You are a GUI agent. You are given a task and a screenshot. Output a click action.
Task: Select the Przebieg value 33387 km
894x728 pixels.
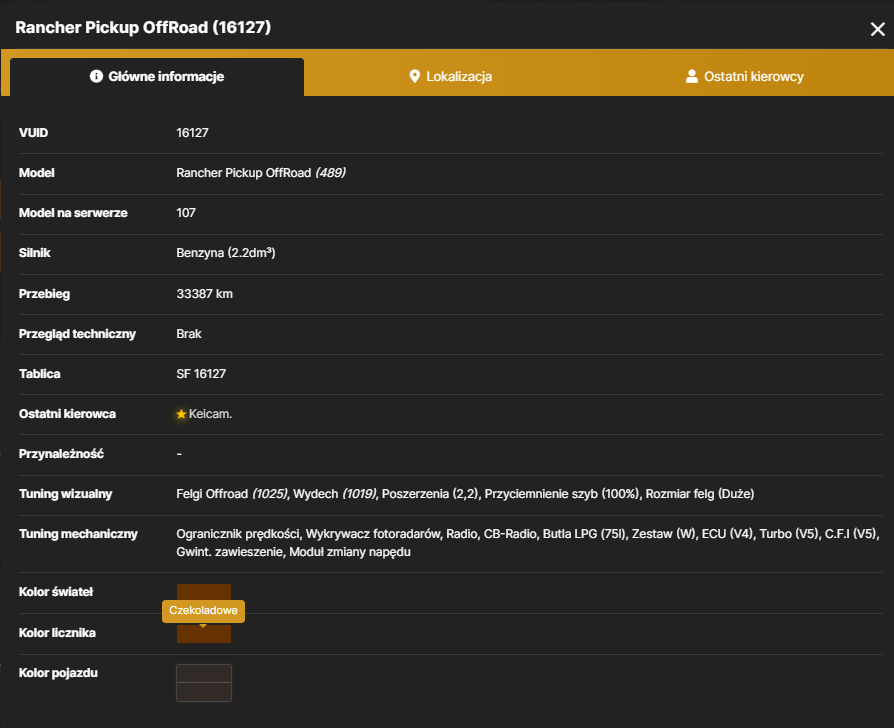point(205,294)
